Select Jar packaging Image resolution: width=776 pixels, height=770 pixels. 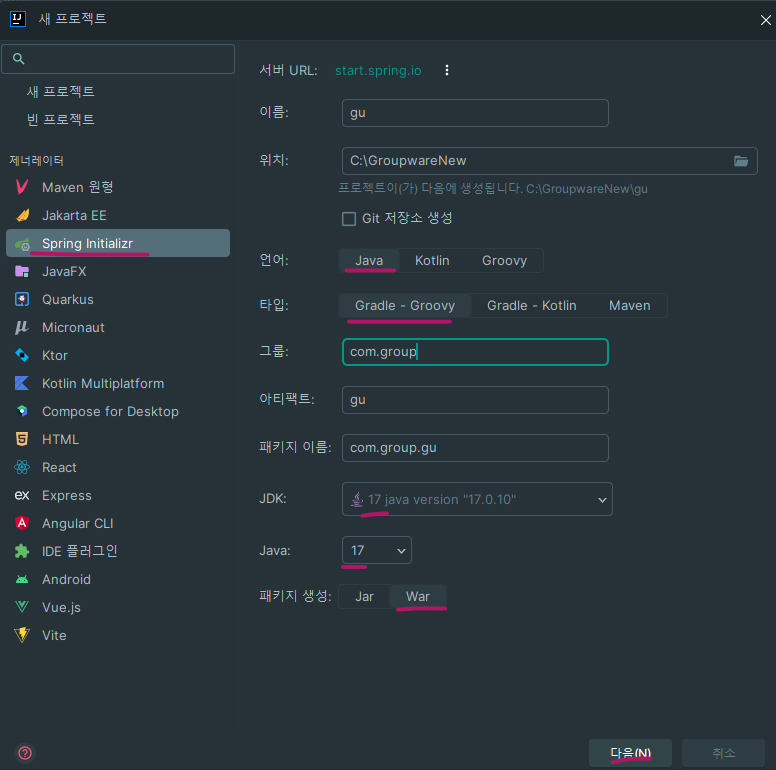(364, 596)
